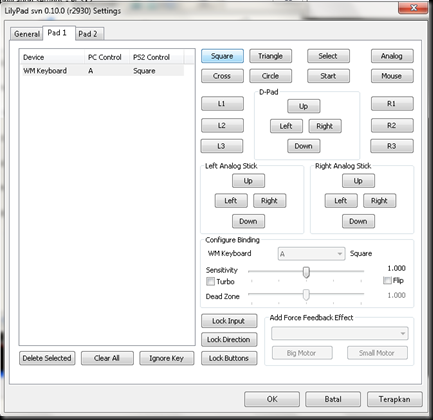Click the Sensitivity slider handle
This screenshot has height=420, width=433.
306,272
